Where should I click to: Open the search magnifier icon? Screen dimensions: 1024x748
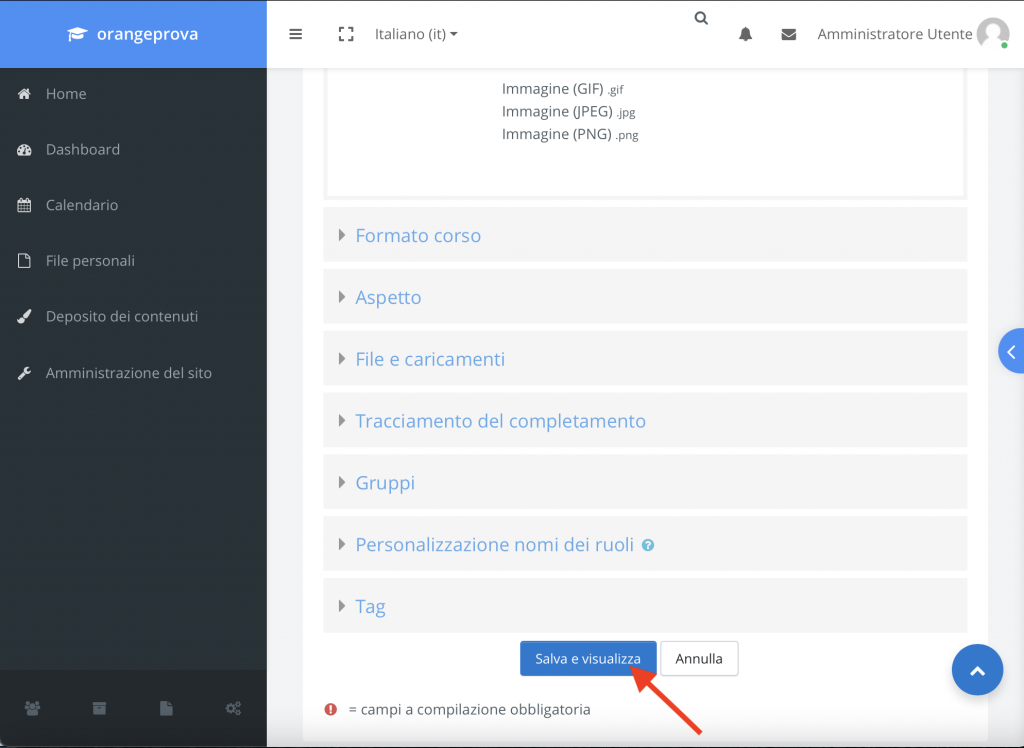click(x=701, y=18)
